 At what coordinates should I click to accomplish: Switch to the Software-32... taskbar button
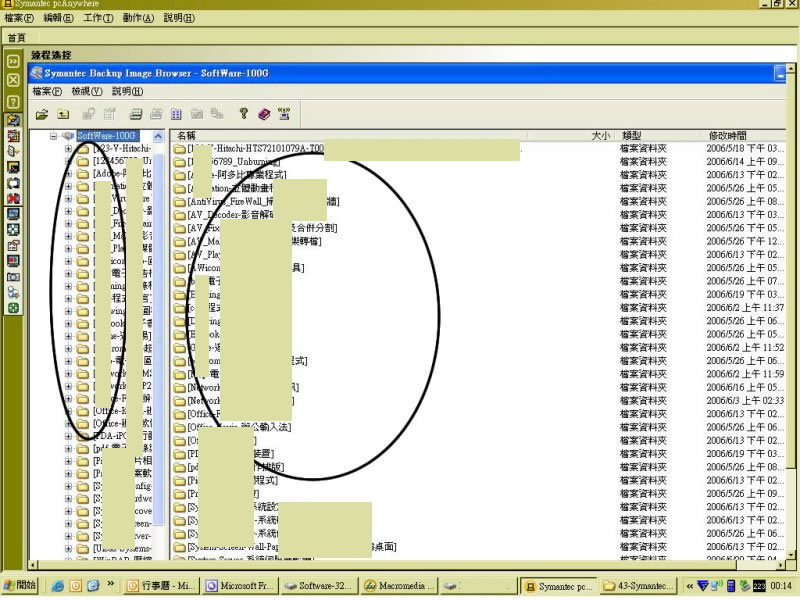click(x=319, y=586)
